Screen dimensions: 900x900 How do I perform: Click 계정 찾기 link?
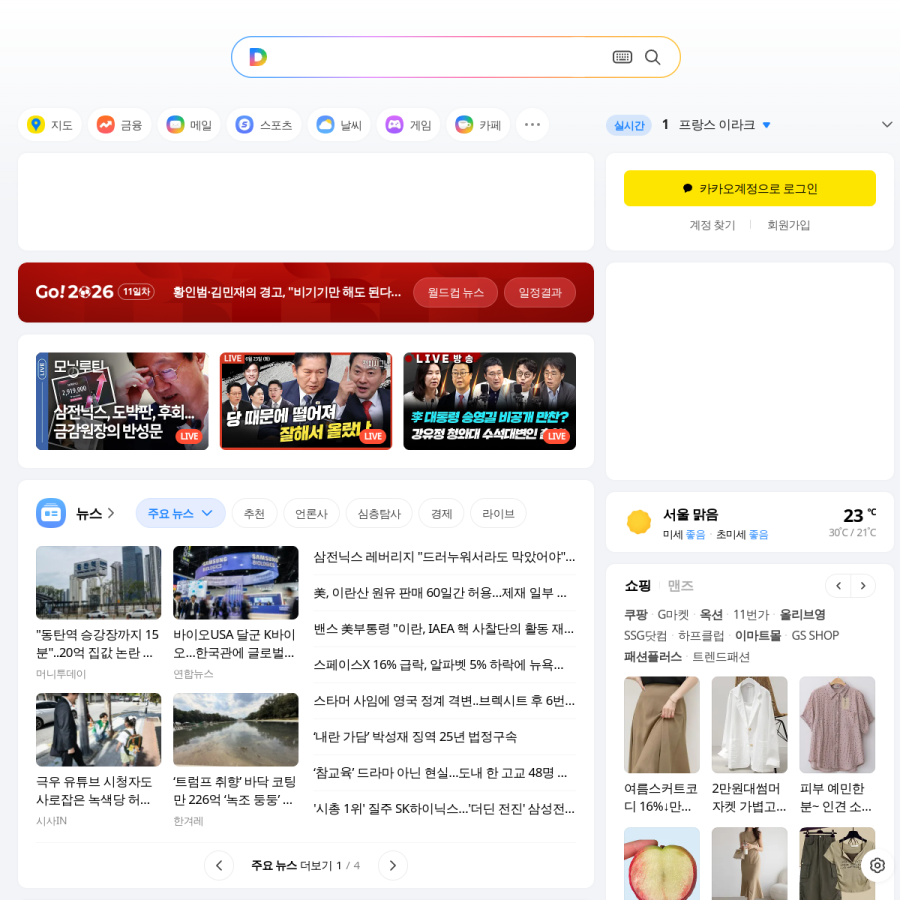pyautogui.click(x=712, y=225)
